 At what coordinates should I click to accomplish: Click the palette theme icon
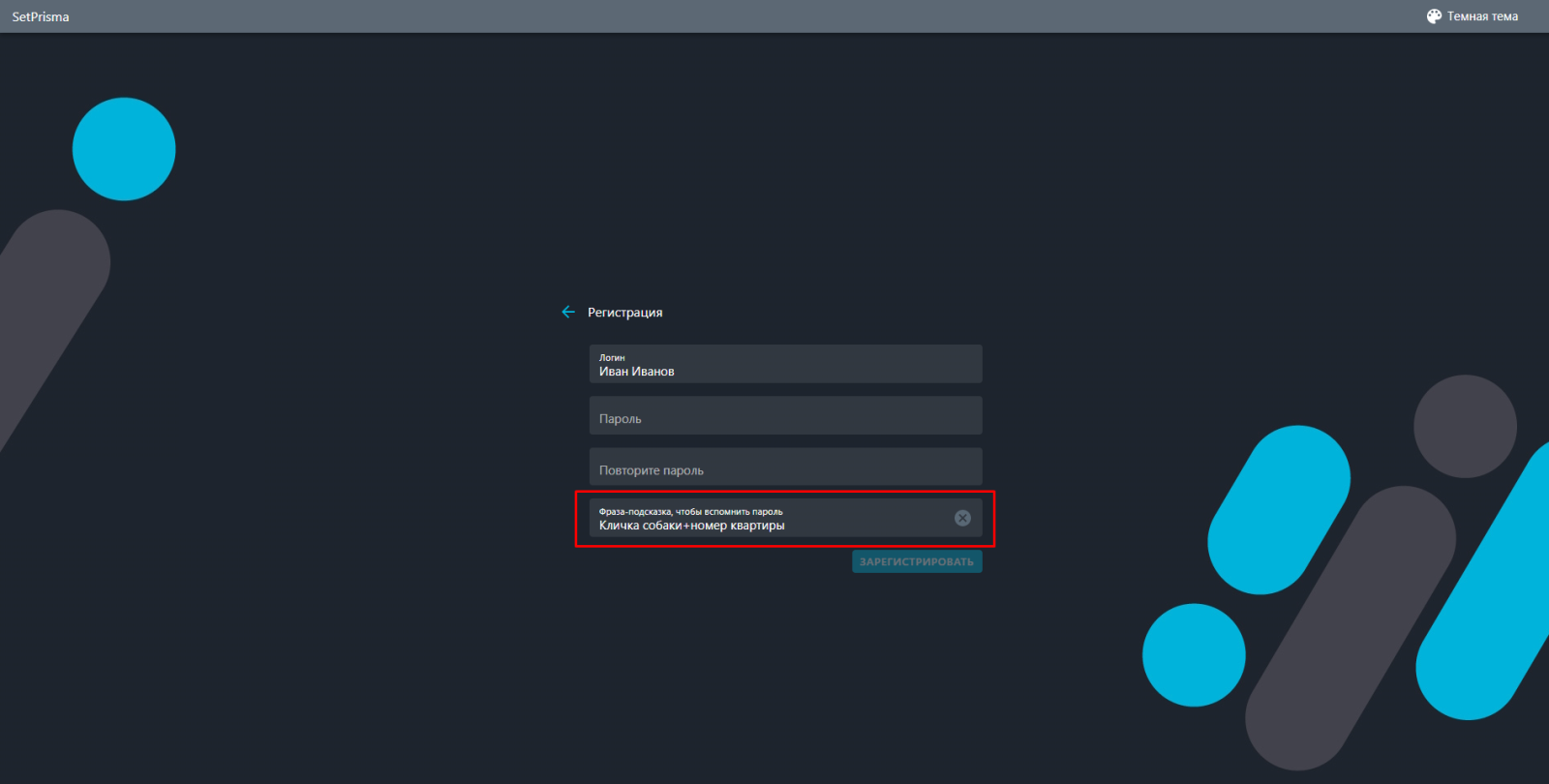1434,16
